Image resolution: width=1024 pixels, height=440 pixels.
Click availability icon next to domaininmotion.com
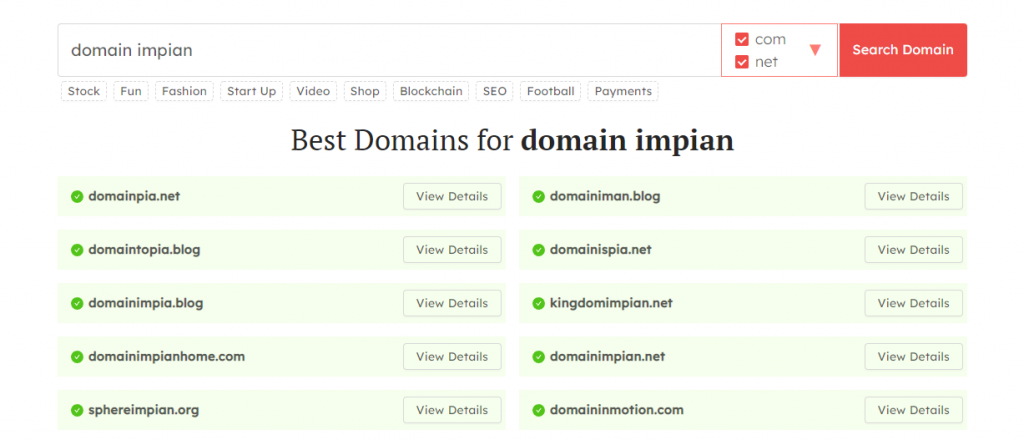tap(538, 410)
